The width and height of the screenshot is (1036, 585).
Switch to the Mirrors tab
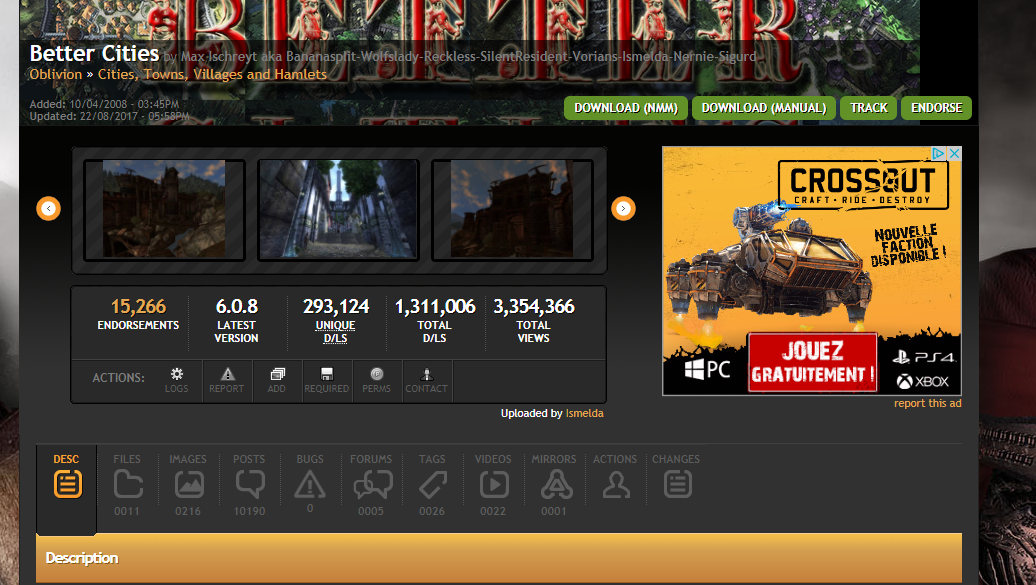click(x=554, y=485)
